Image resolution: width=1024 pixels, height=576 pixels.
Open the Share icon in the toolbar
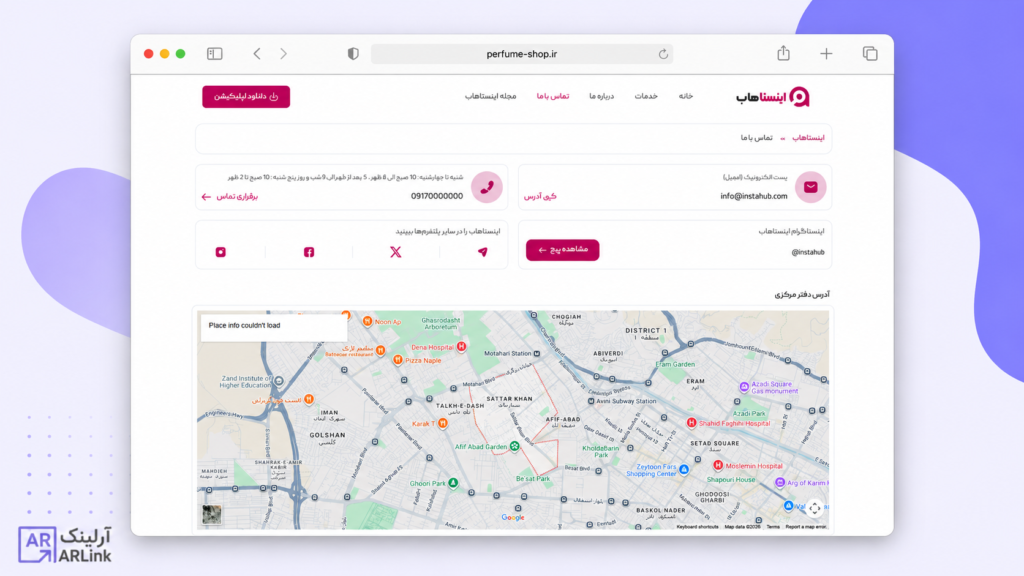click(x=783, y=53)
